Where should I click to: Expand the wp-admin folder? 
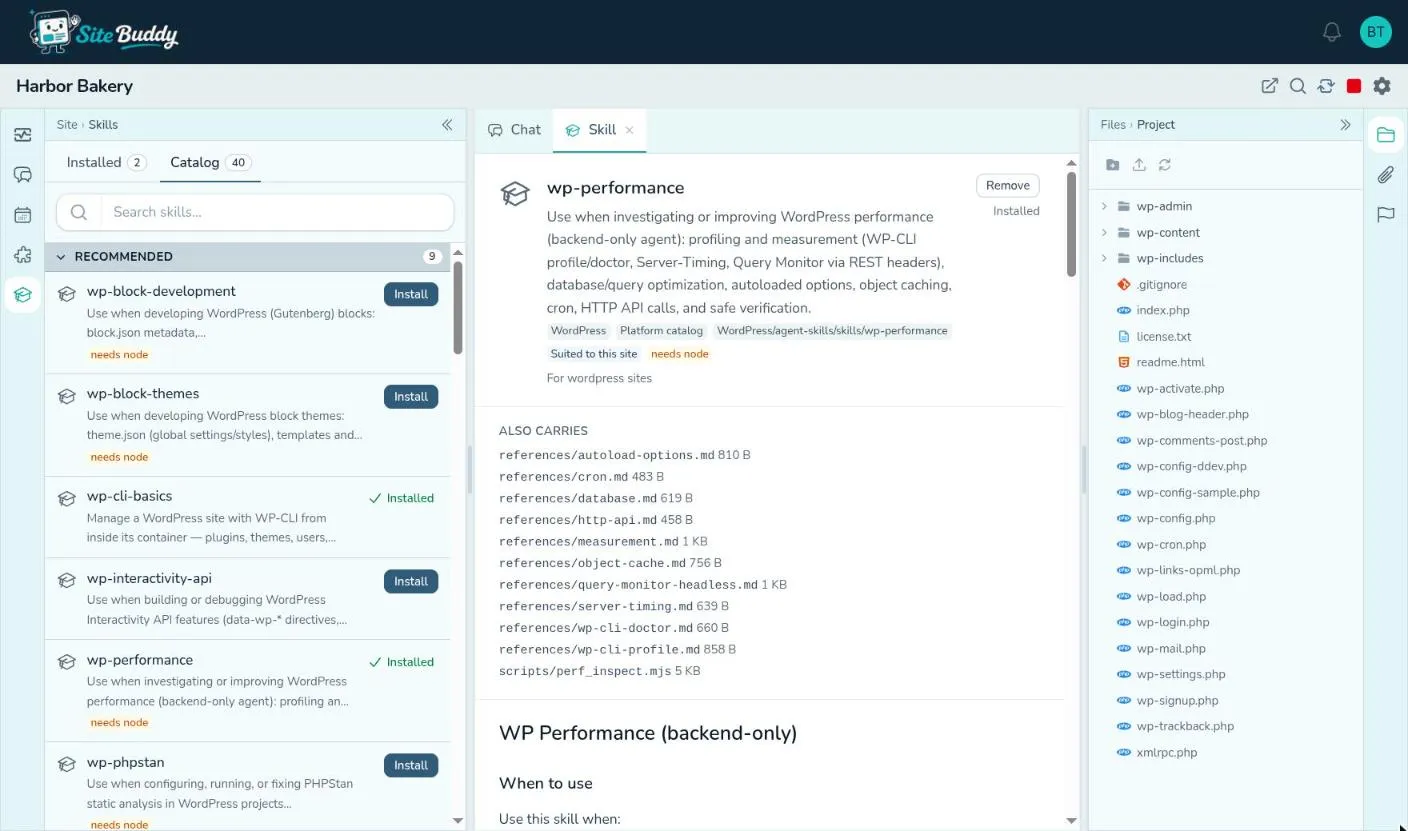coord(1104,206)
